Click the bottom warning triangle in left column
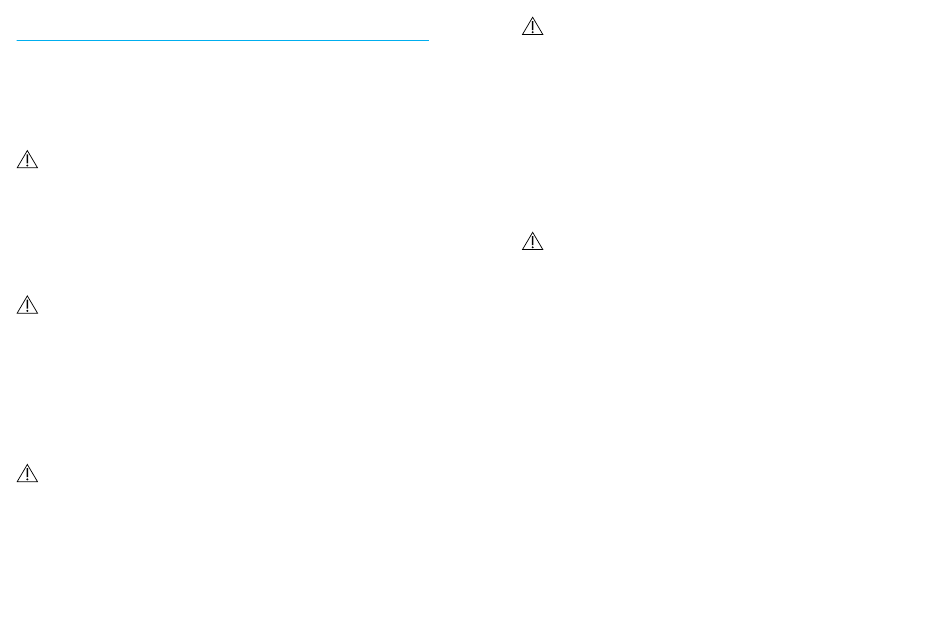The image size is (950, 627). (x=27, y=474)
